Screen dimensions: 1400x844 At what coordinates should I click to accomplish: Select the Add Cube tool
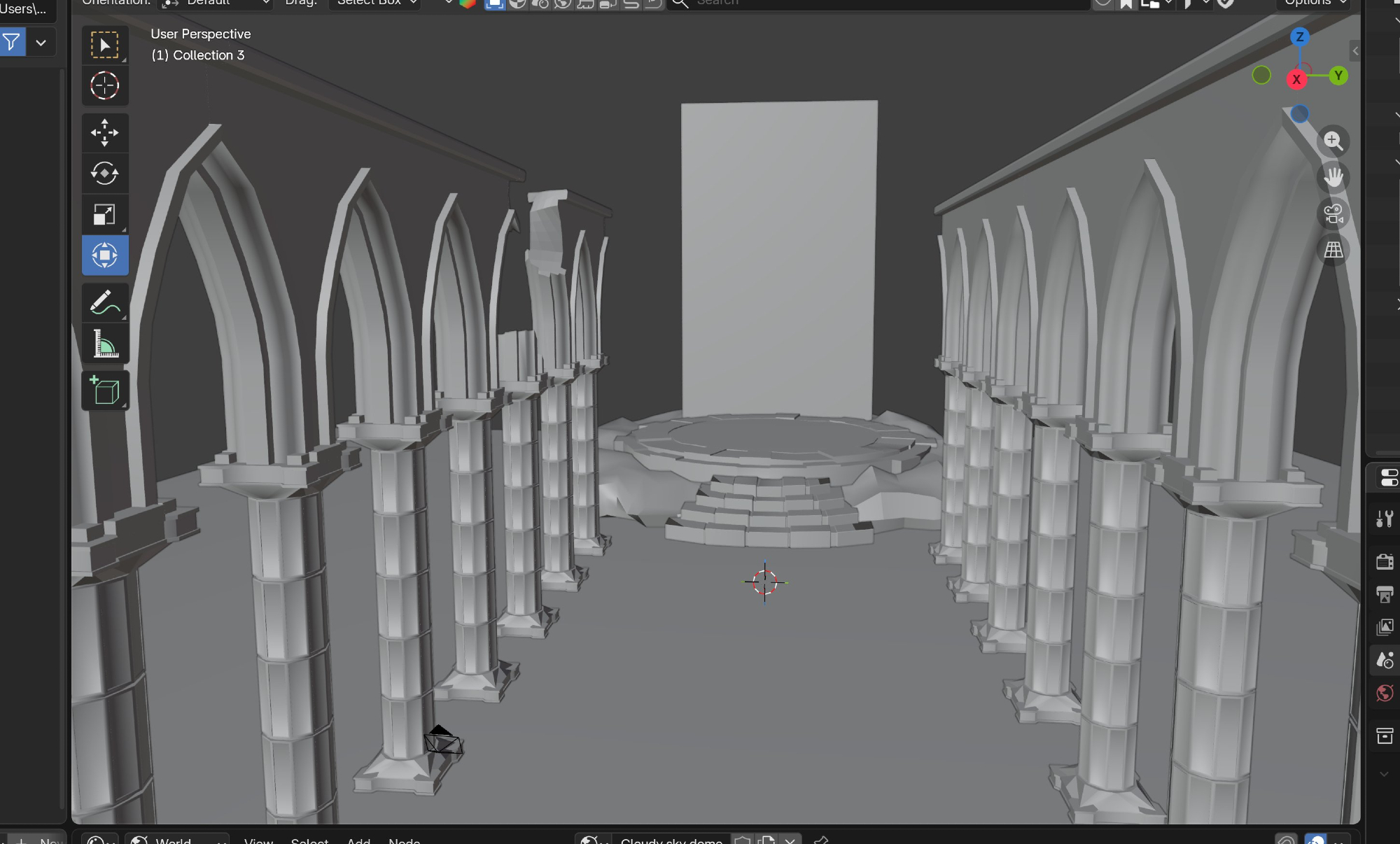point(104,391)
